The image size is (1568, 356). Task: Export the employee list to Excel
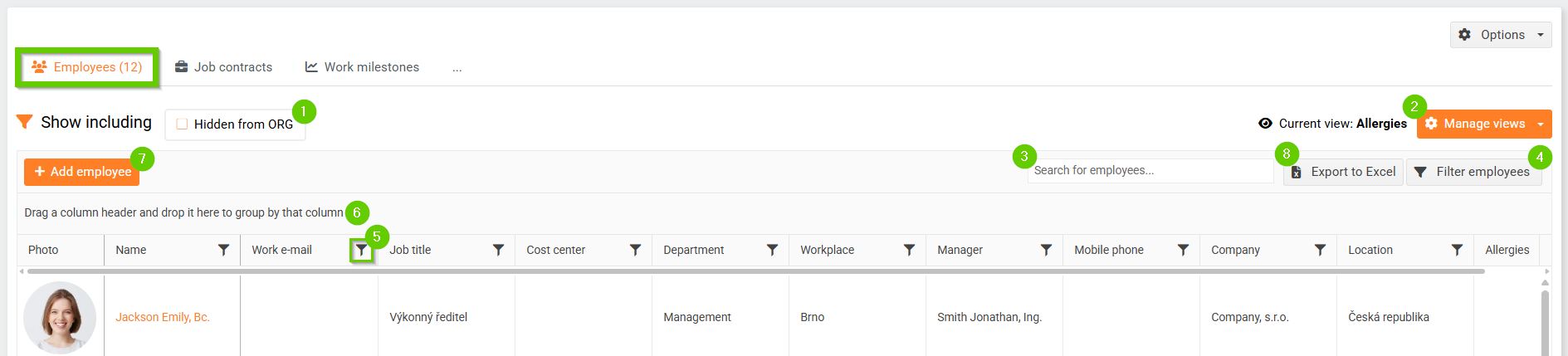click(1343, 172)
